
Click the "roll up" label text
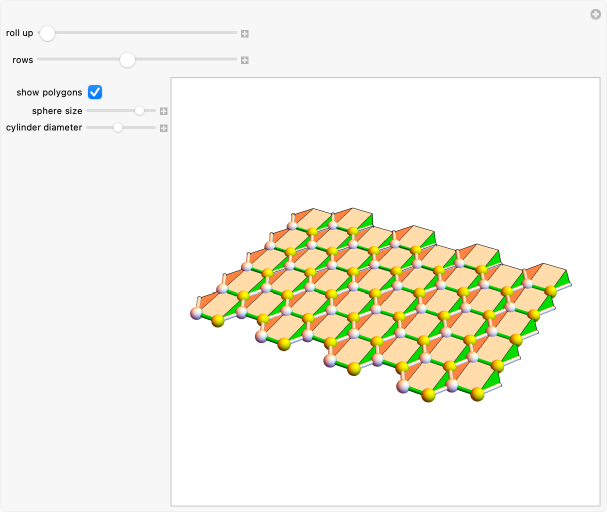pyautogui.click(x=19, y=33)
